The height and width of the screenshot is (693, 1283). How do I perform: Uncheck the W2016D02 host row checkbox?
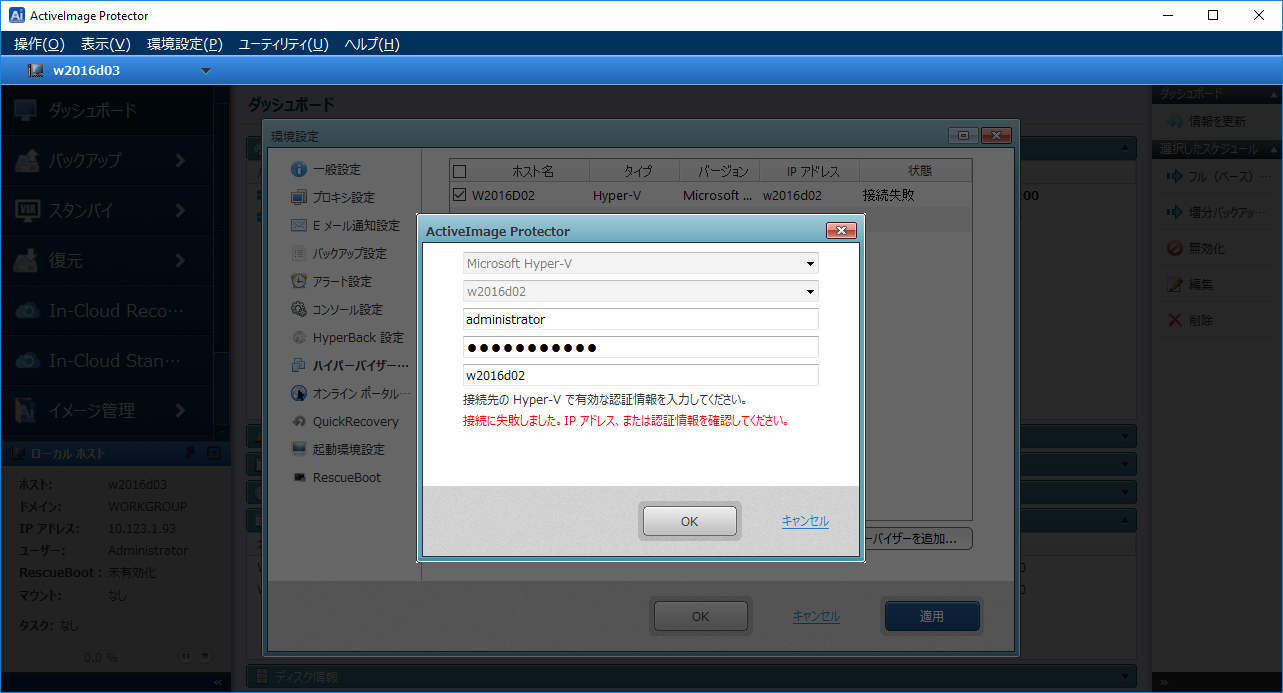pyautogui.click(x=459, y=195)
